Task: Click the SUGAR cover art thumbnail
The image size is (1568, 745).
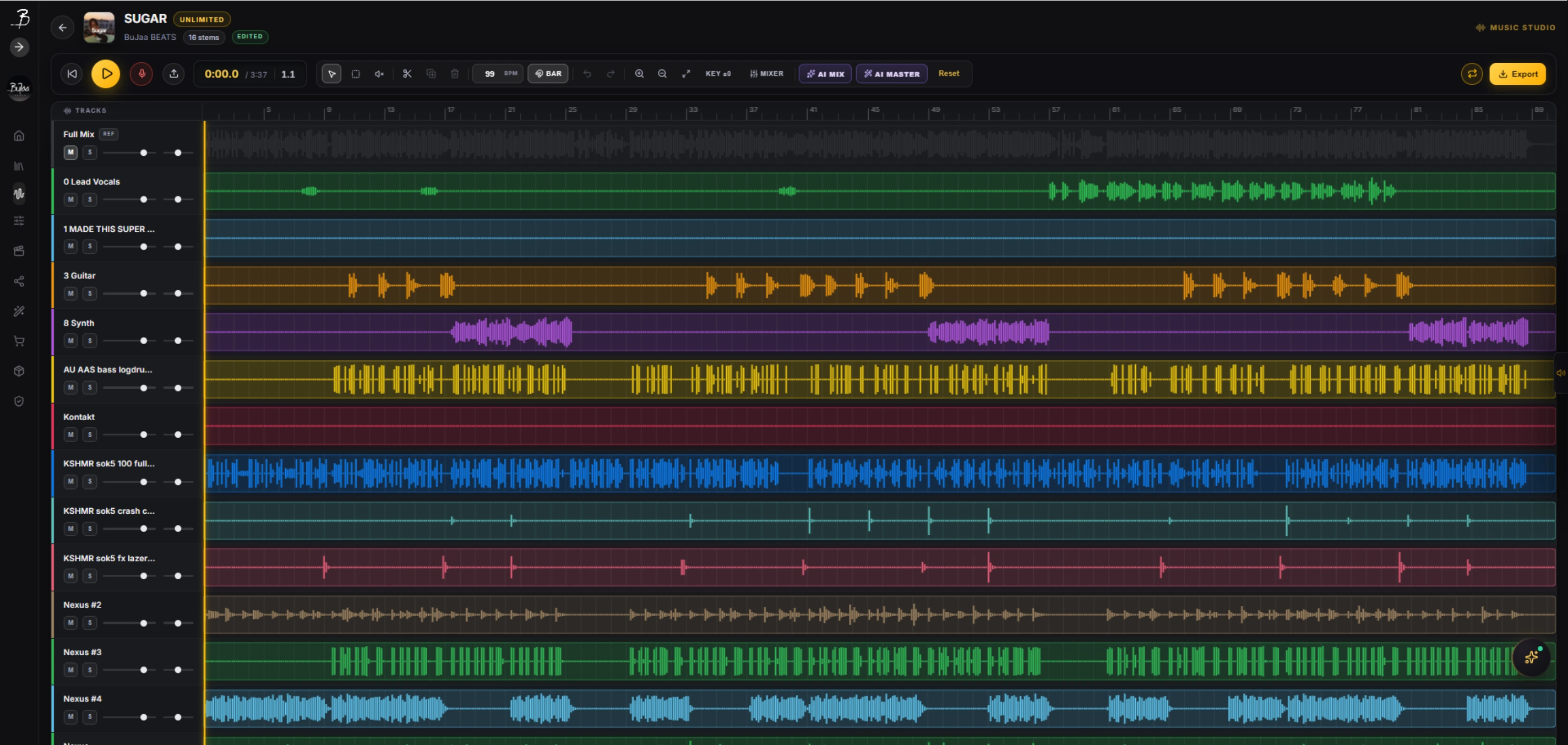Action: tap(98, 27)
